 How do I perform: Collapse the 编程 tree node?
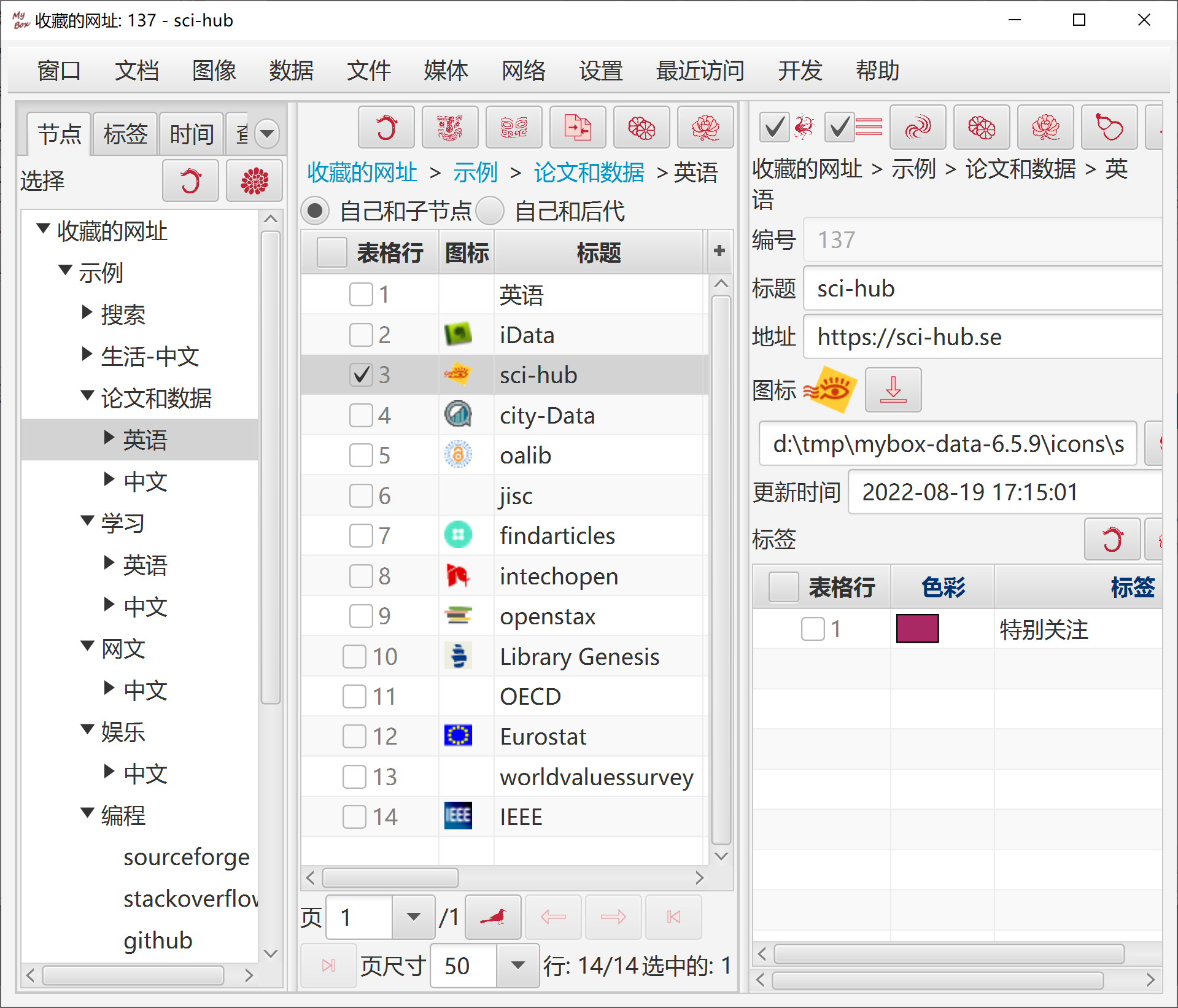click(87, 813)
